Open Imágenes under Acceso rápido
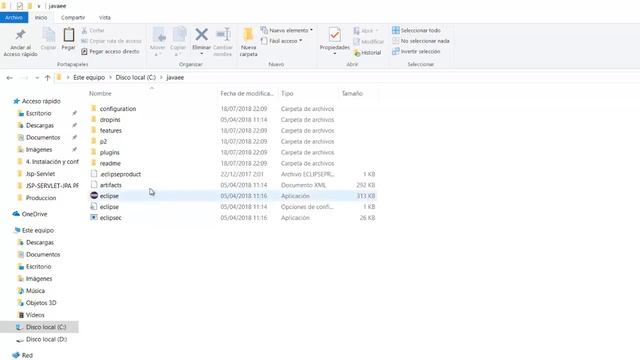The height and width of the screenshot is (360, 640). tap(39, 150)
